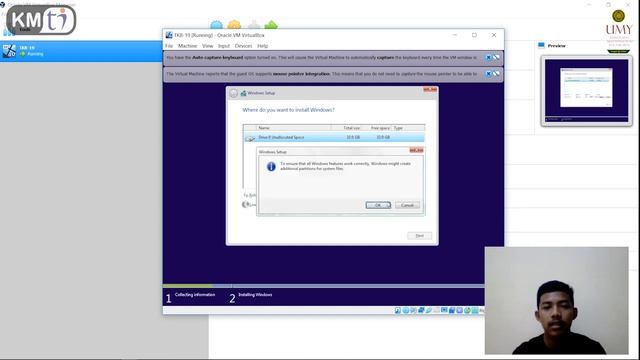Viewport: 640px width, 360px height.
Task: Open the Devices menu
Action: click(x=243, y=46)
